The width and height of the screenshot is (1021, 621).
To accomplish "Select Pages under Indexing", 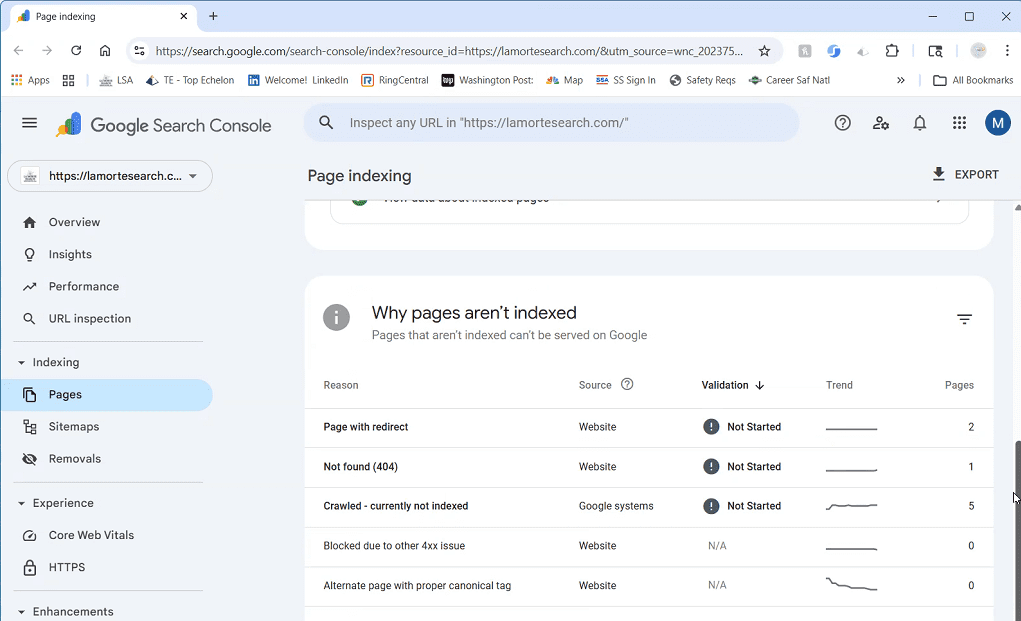I will point(107,395).
